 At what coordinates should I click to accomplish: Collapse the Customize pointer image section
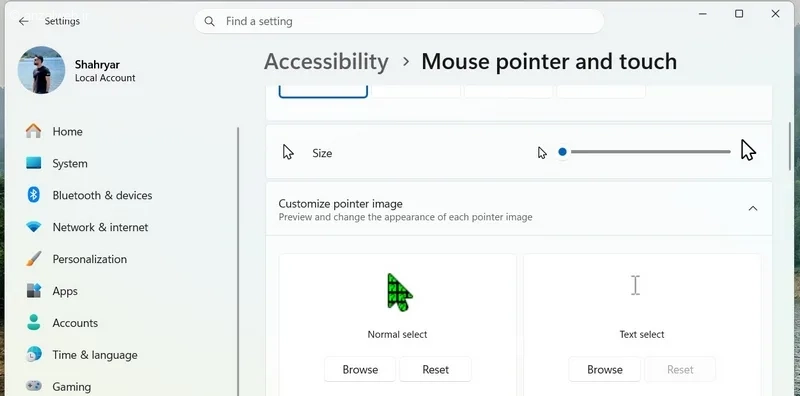pos(753,208)
